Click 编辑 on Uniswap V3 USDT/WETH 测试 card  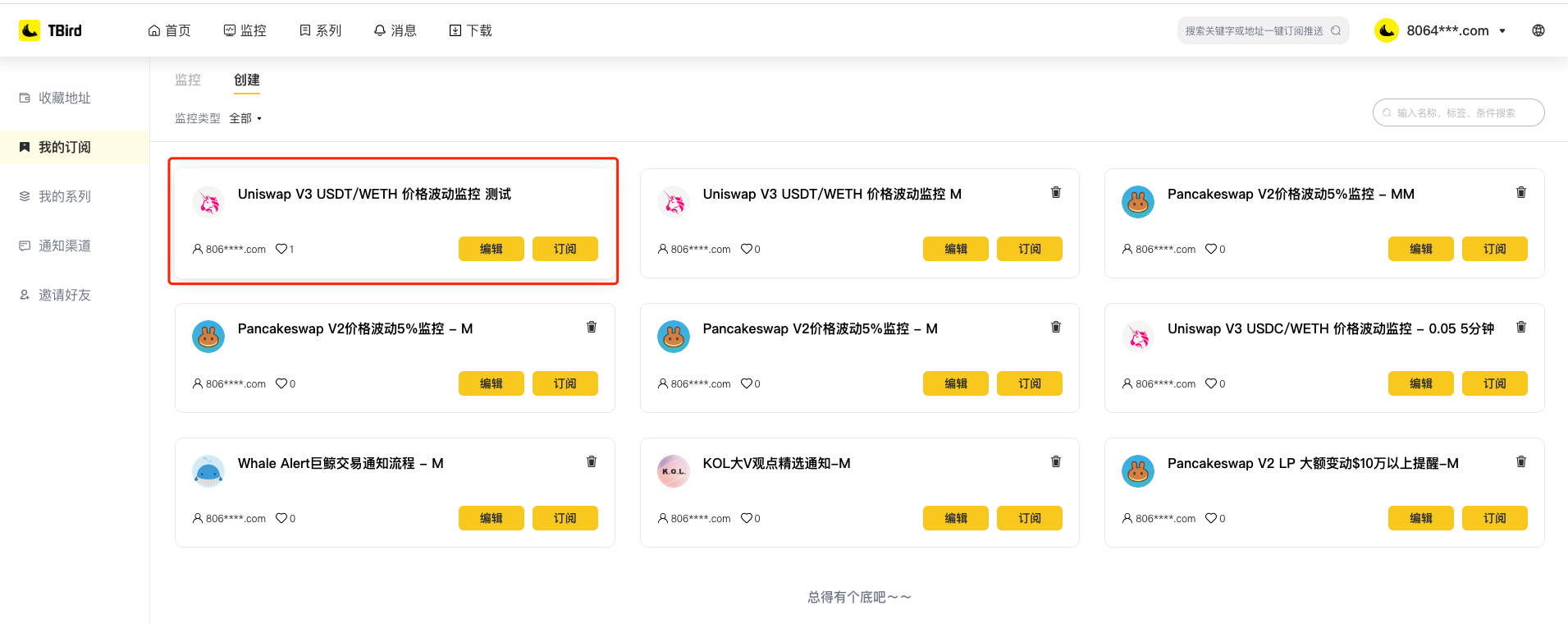point(491,249)
